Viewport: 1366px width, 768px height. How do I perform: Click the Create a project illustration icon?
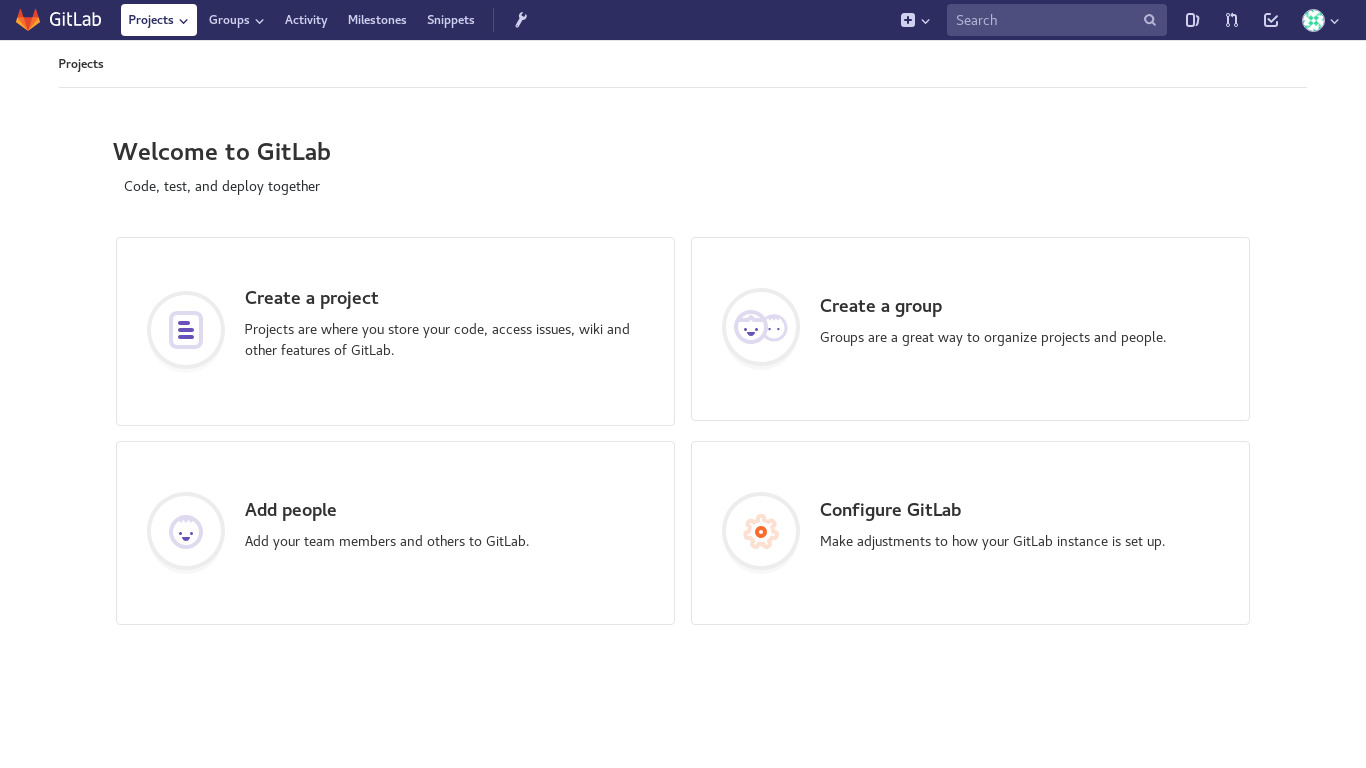[186, 330]
